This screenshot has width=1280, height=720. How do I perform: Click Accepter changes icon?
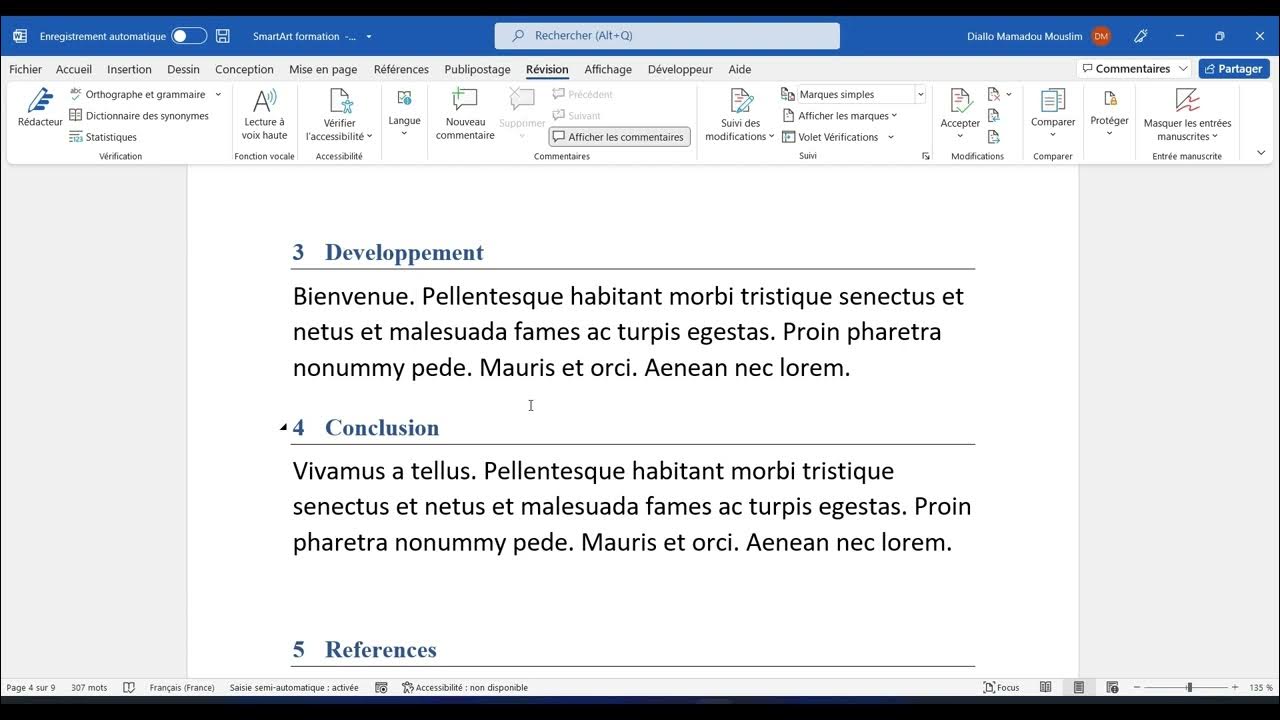(x=960, y=101)
